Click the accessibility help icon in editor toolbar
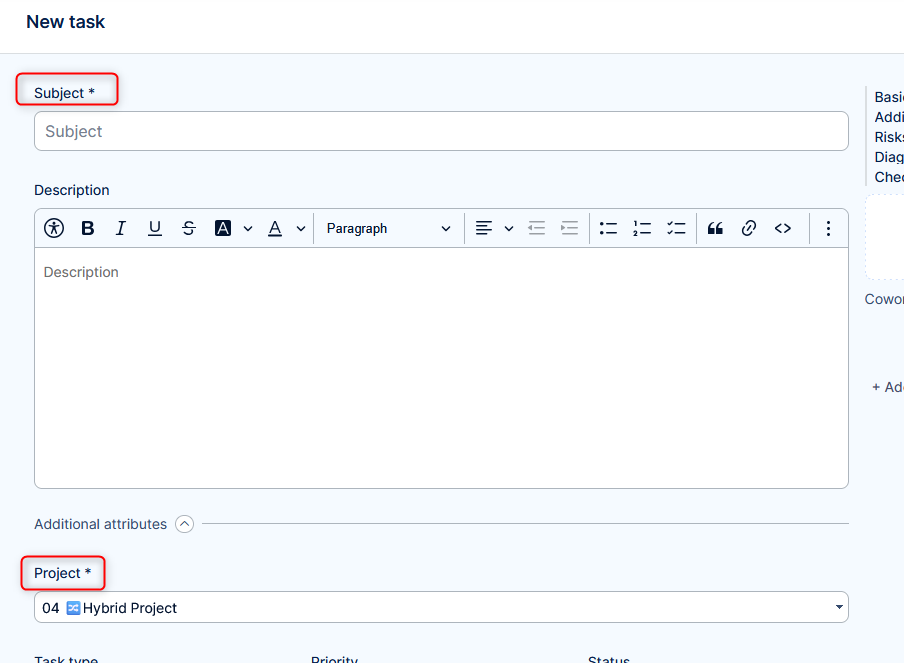The height and width of the screenshot is (663, 904). [54, 228]
